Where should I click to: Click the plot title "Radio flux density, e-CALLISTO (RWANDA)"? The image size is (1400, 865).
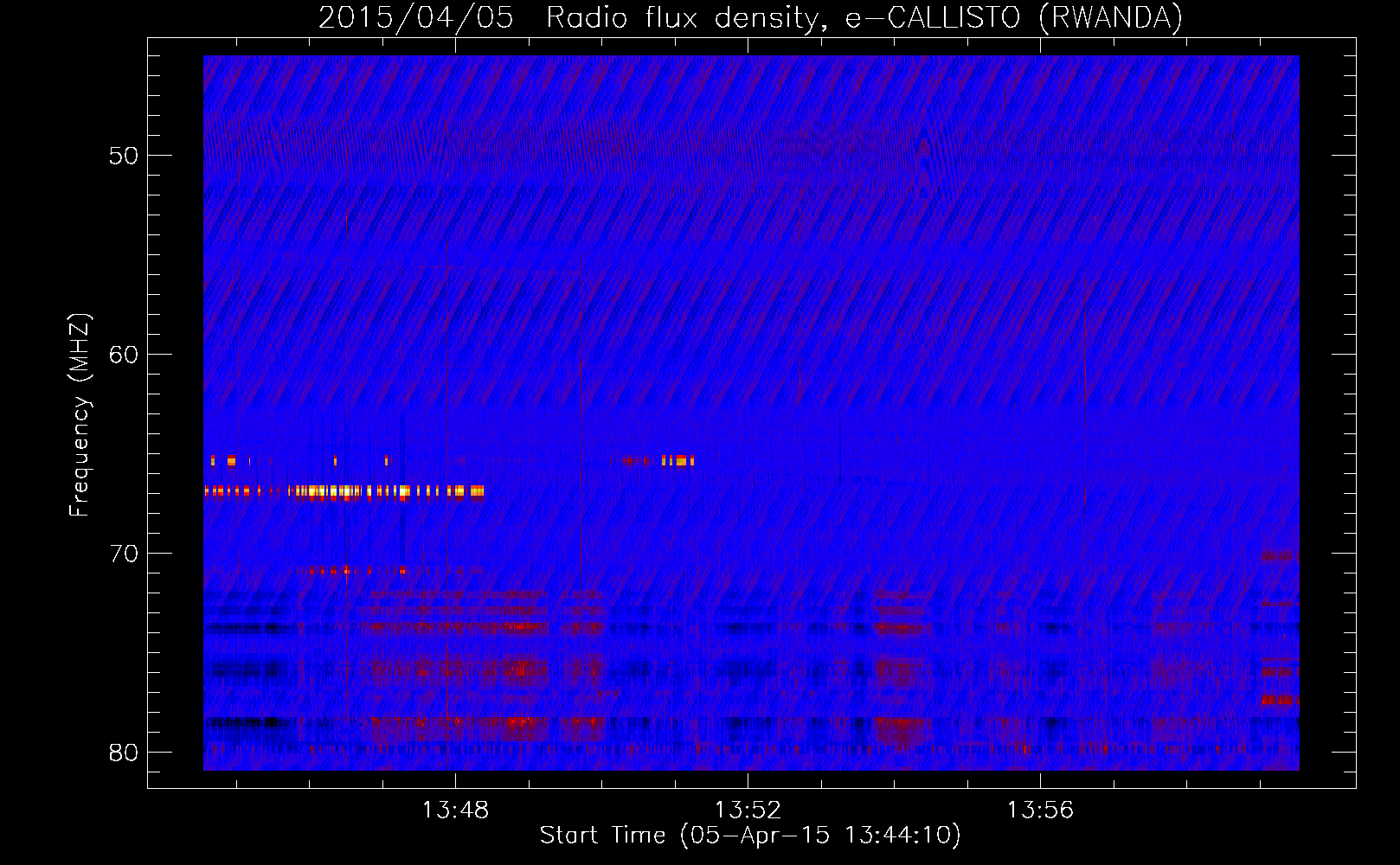tap(864, 18)
